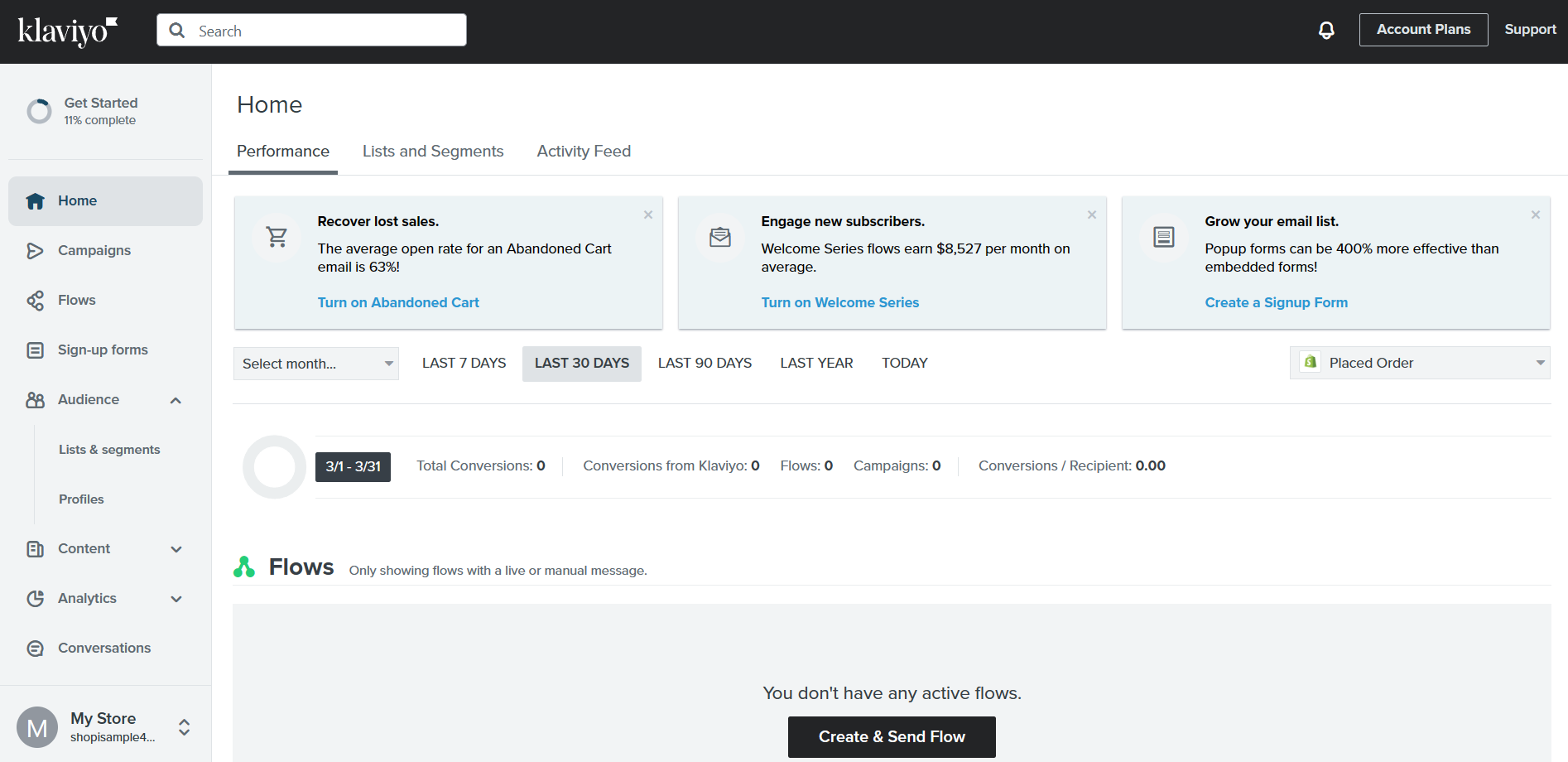Dismiss the Engage new subscribers card
Viewport: 1568px width, 762px height.
[x=1092, y=215]
